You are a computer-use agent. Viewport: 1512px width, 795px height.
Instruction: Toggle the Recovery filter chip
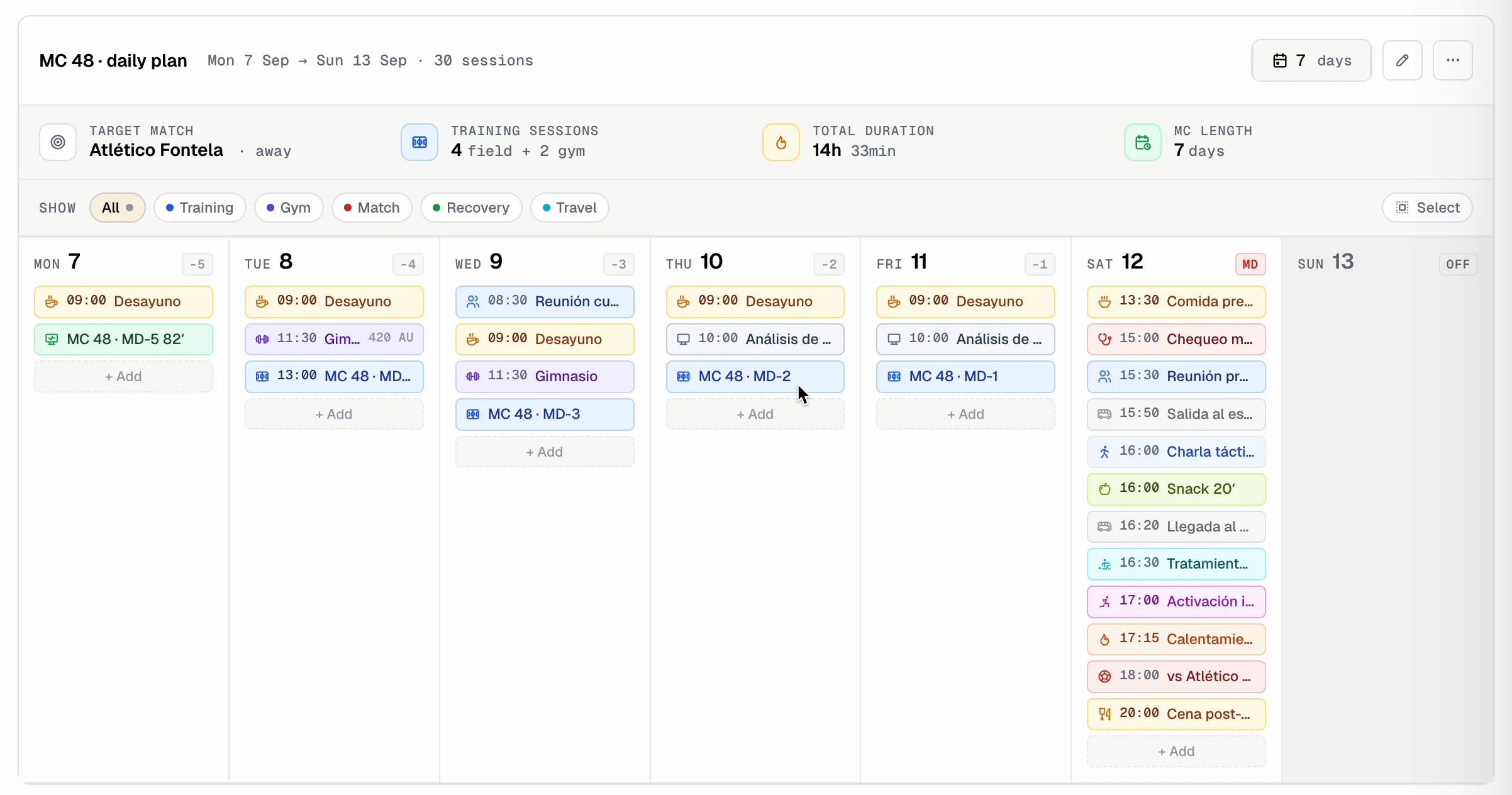471,208
